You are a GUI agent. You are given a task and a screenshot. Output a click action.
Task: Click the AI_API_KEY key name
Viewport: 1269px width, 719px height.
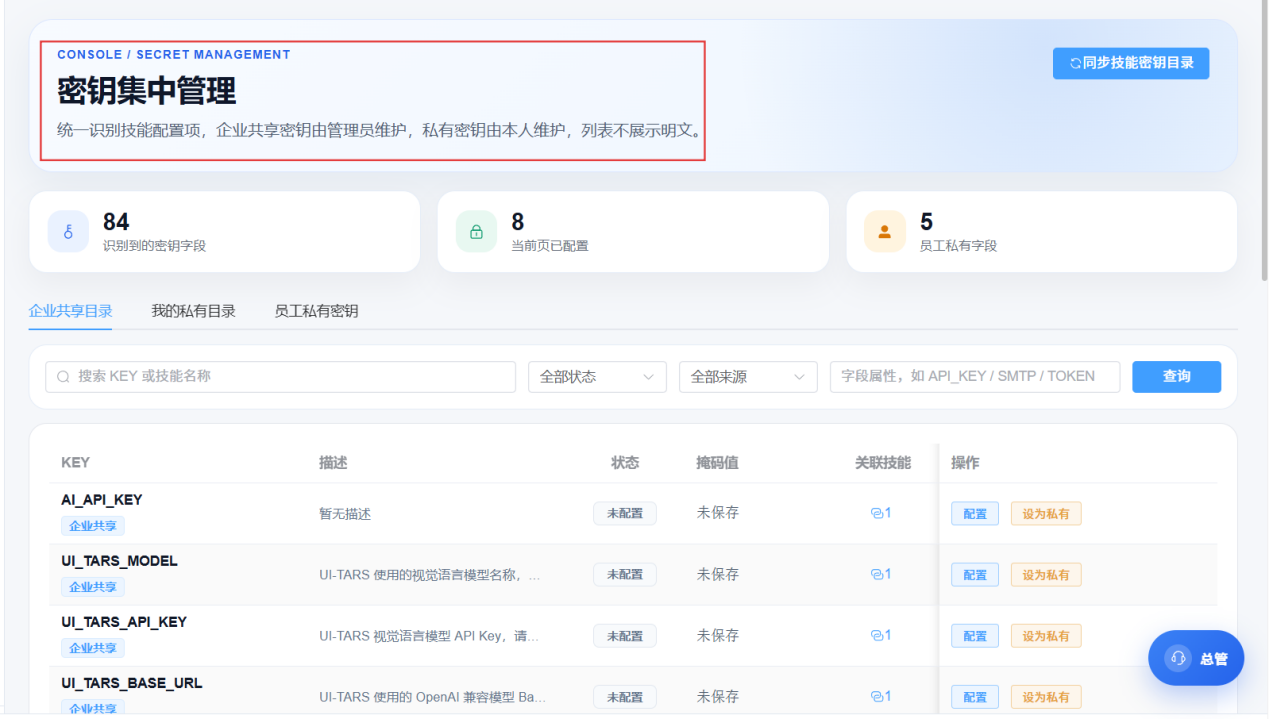tap(102, 500)
